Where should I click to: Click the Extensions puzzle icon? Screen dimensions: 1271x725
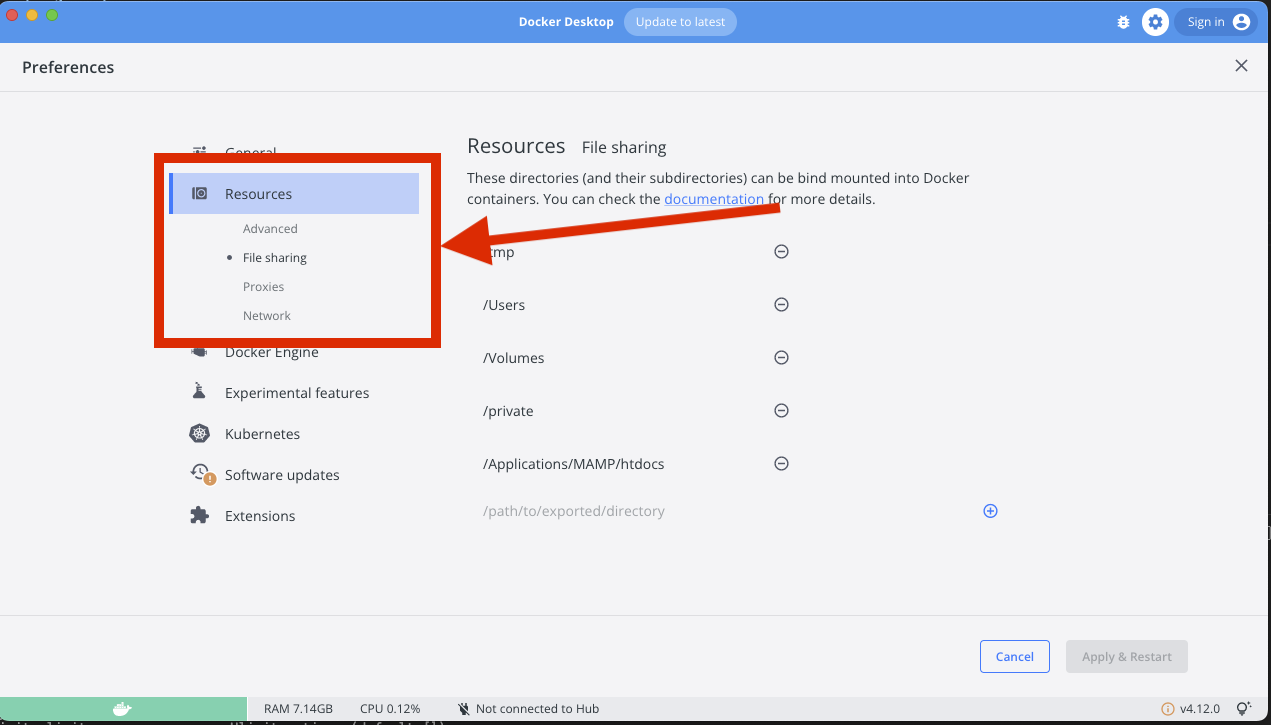click(x=199, y=516)
